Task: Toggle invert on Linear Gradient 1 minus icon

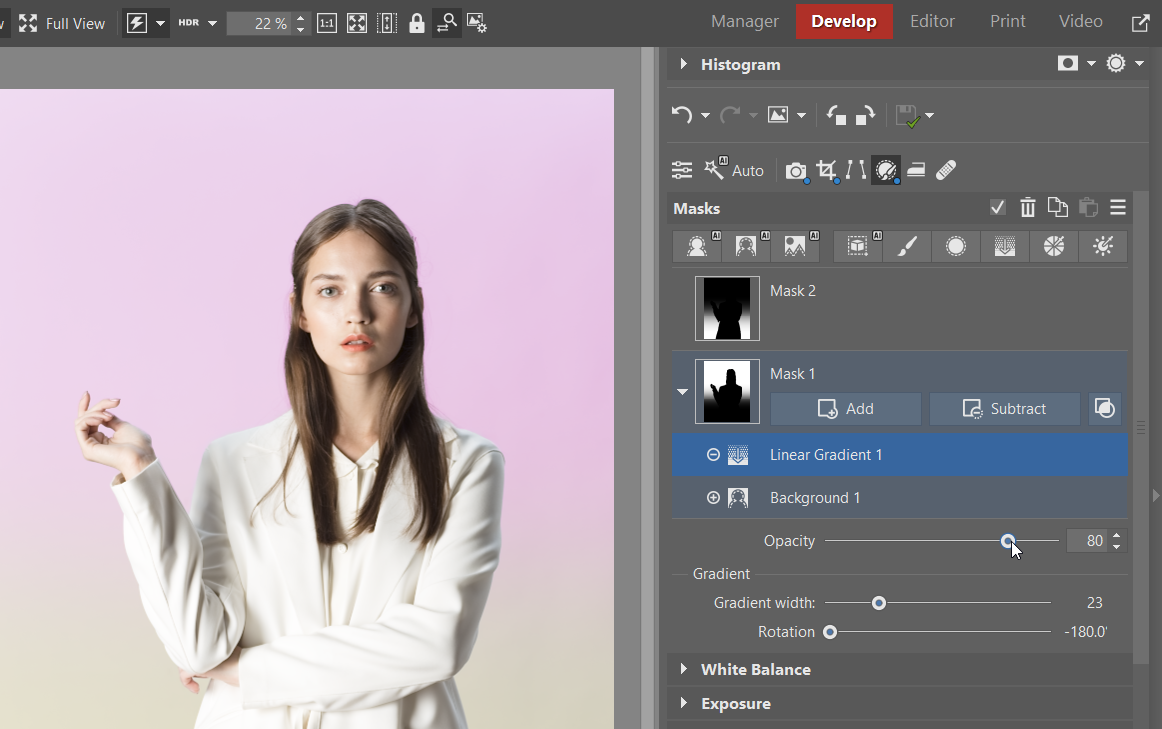Action: pyautogui.click(x=713, y=455)
